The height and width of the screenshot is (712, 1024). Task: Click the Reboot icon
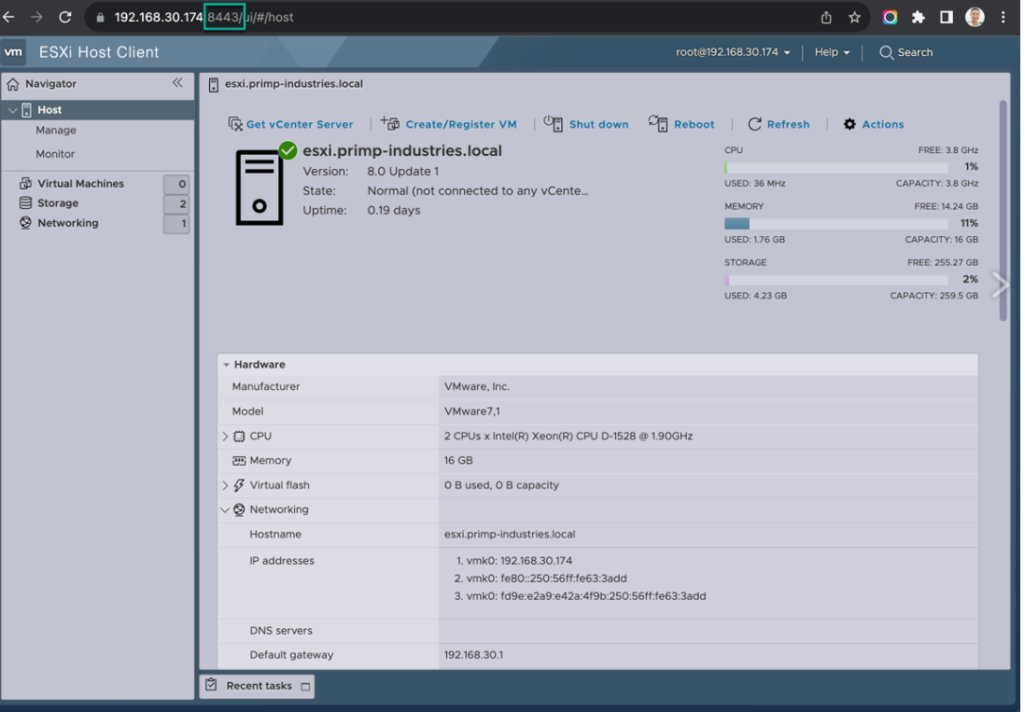point(658,123)
